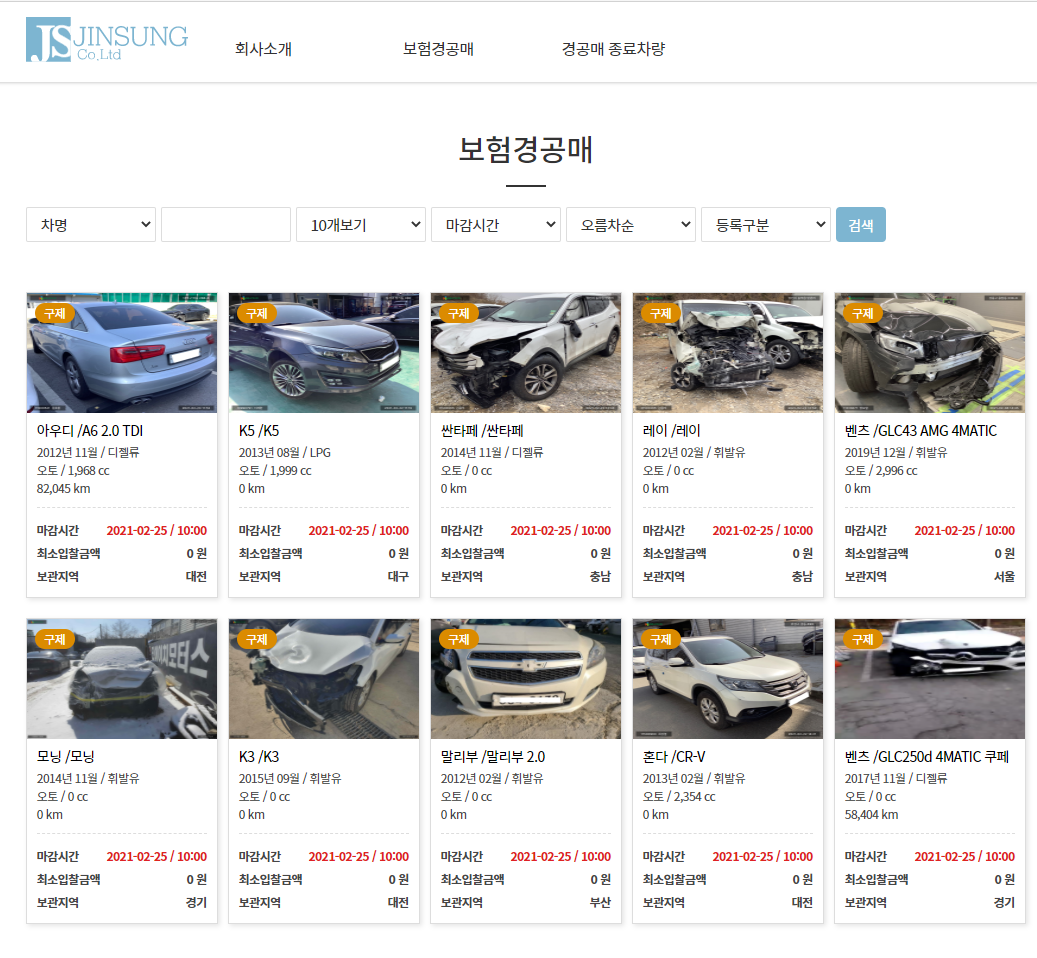This screenshot has width=1037, height=958.
Task: Click the 보험경공매 page heading
Action: 526,149
